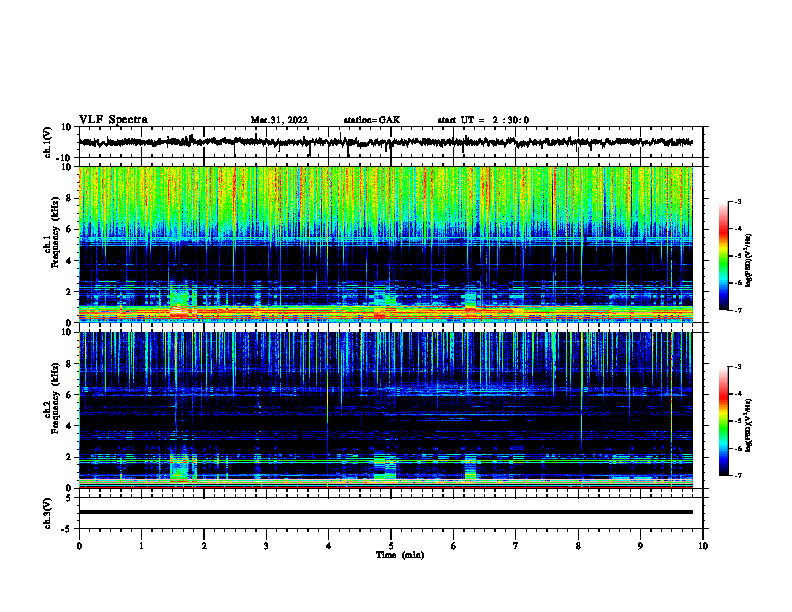
Task: Click time axis tick label "7"
Action: tap(516, 546)
